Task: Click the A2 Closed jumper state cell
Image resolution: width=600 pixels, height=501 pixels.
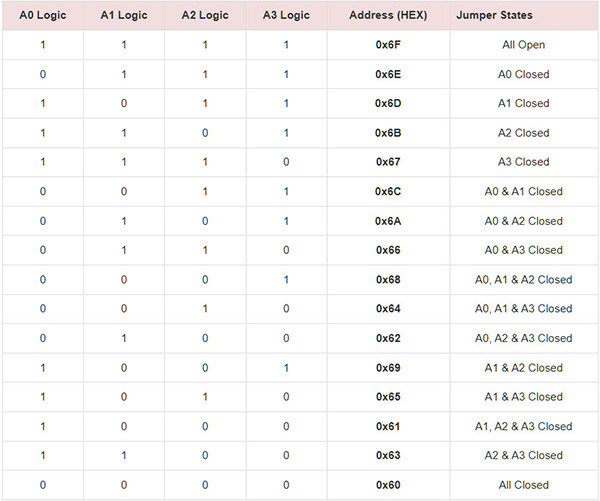Action: (523, 133)
